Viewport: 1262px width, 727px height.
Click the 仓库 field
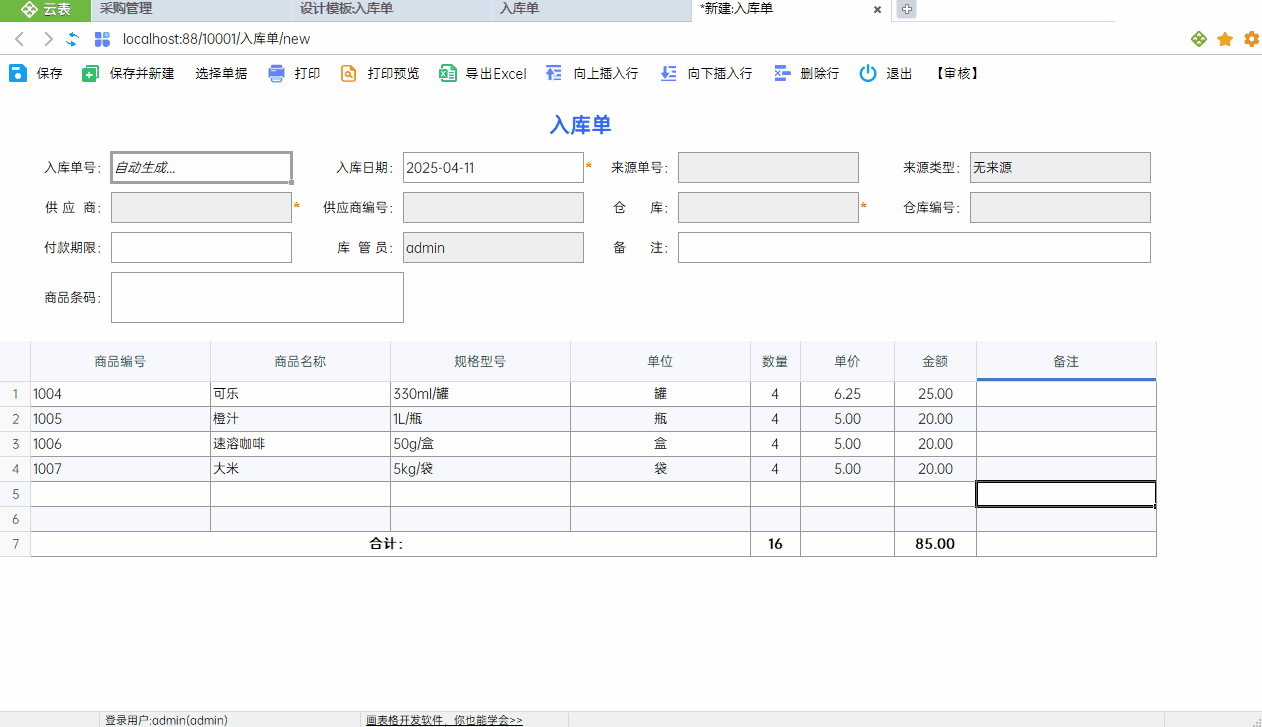click(x=768, y=207)
